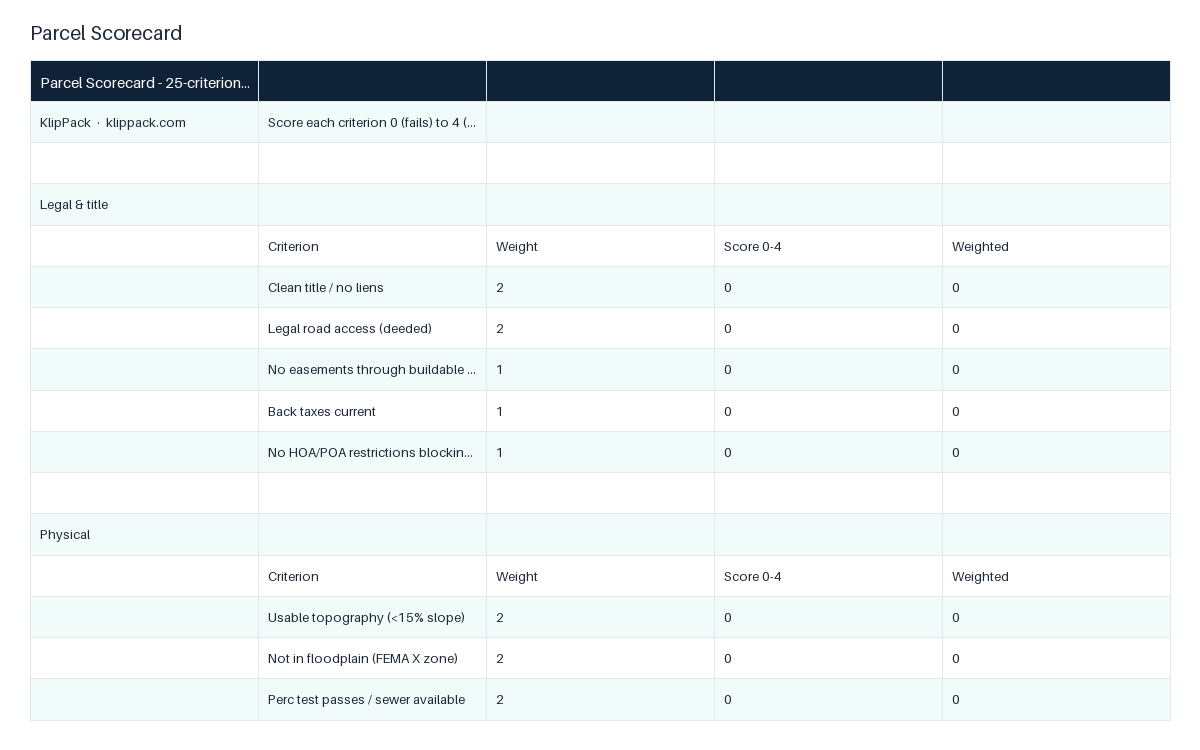This screenshot has height=750, width=1200.
Task: Click Weight value in Back taxes current row
Action: (601, 411)
